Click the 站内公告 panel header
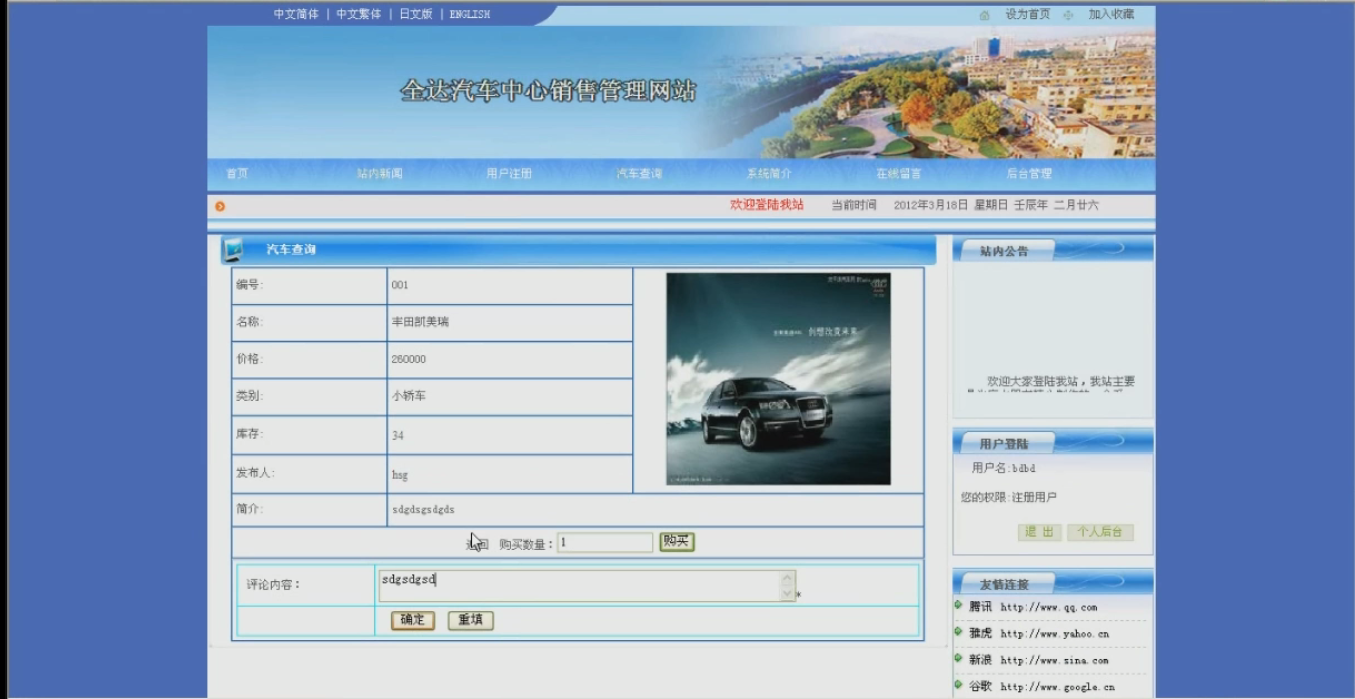 pos(1052,250)
